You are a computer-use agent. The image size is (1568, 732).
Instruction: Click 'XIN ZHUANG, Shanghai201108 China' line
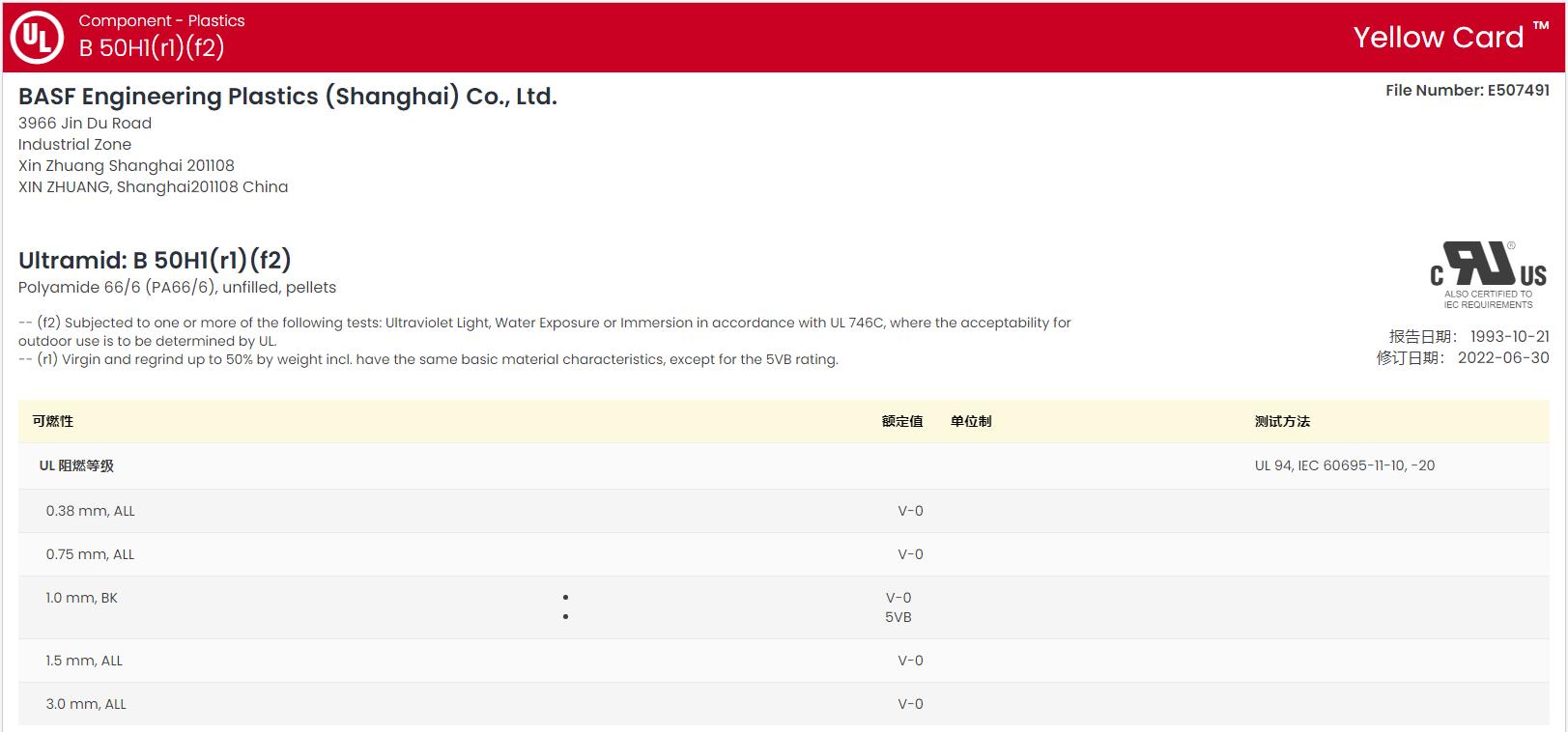pyautogui.click(x=153, y=186)
